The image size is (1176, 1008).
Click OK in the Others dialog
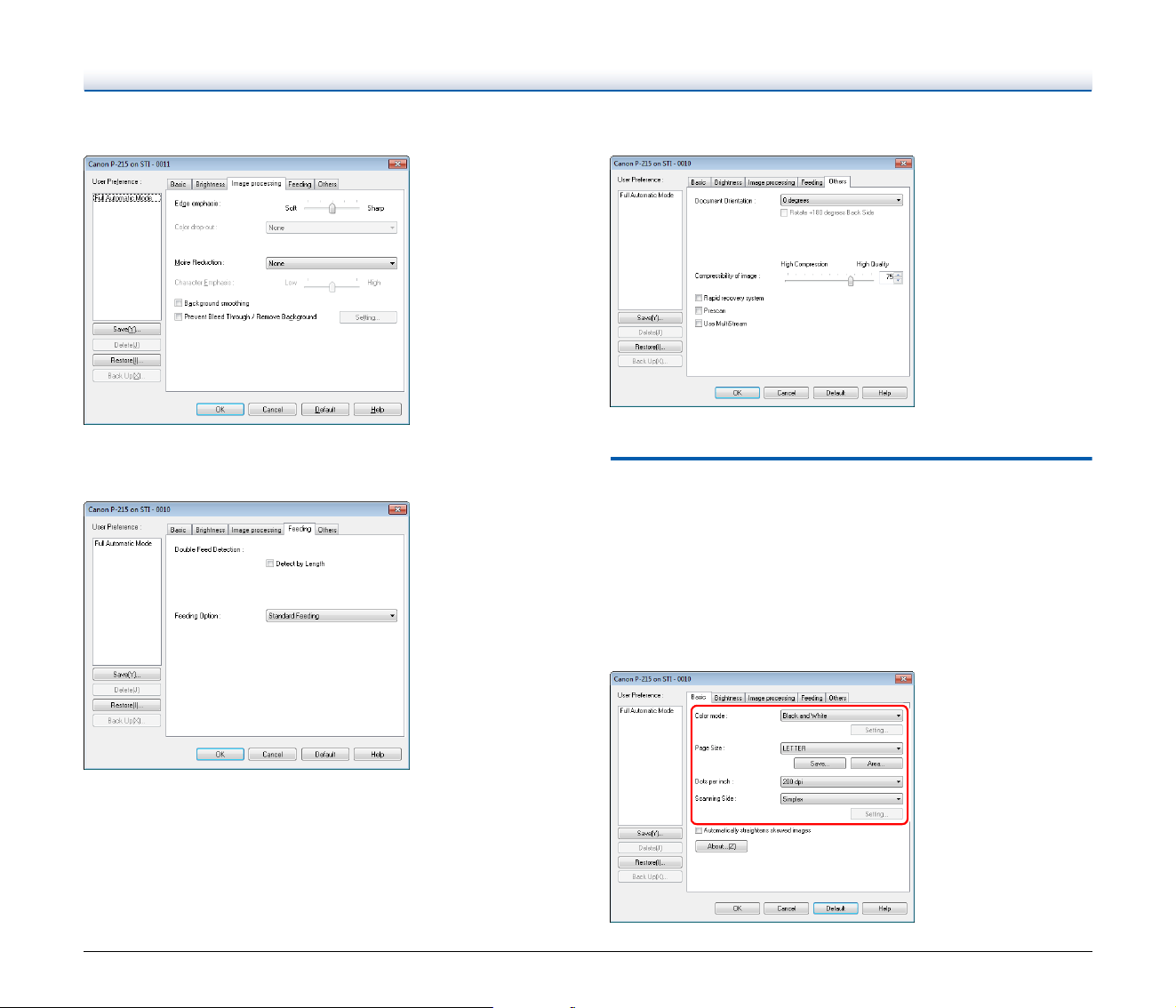click(737, 393)
